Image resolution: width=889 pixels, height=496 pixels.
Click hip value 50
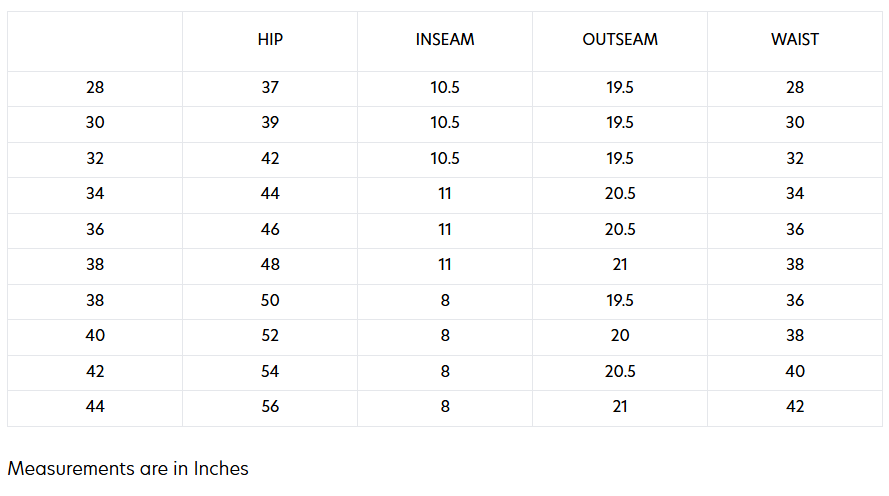pyautogui.click(x=270, y=301)
